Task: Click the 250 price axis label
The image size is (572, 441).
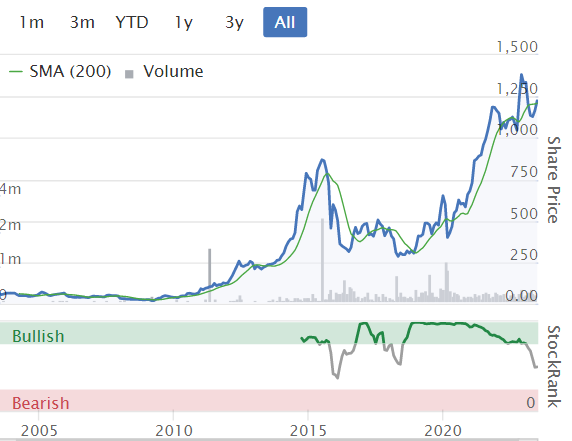Action: point(524,255)
